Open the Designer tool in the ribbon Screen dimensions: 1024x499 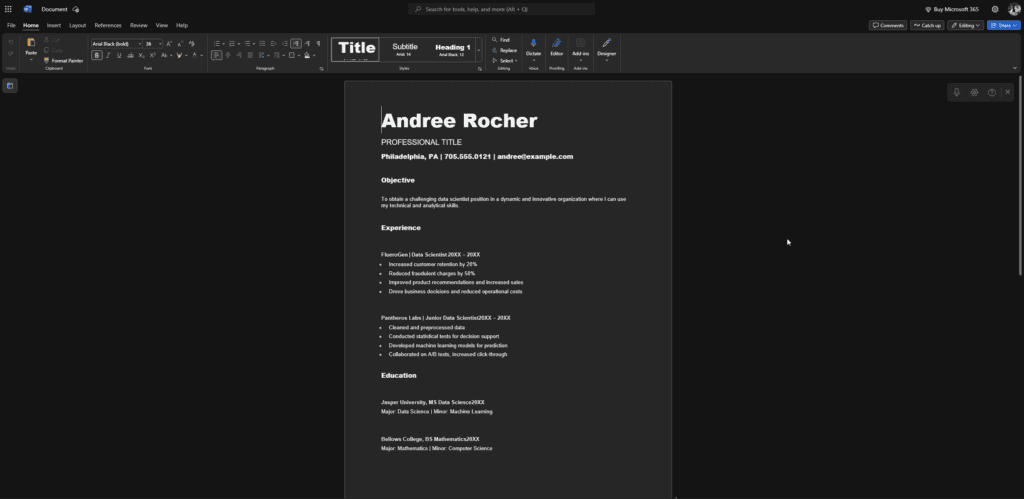(x=606, y=44)
